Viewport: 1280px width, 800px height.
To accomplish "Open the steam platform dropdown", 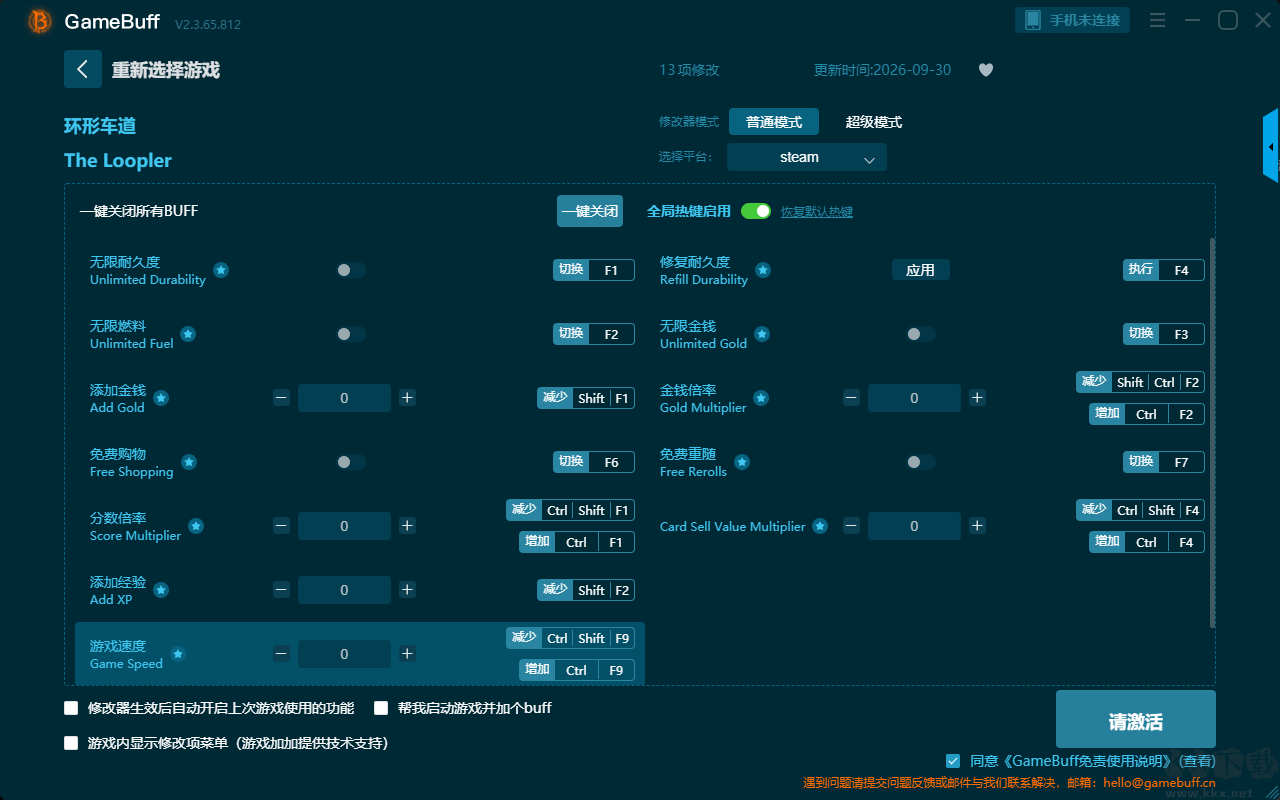I will (807, 157).
